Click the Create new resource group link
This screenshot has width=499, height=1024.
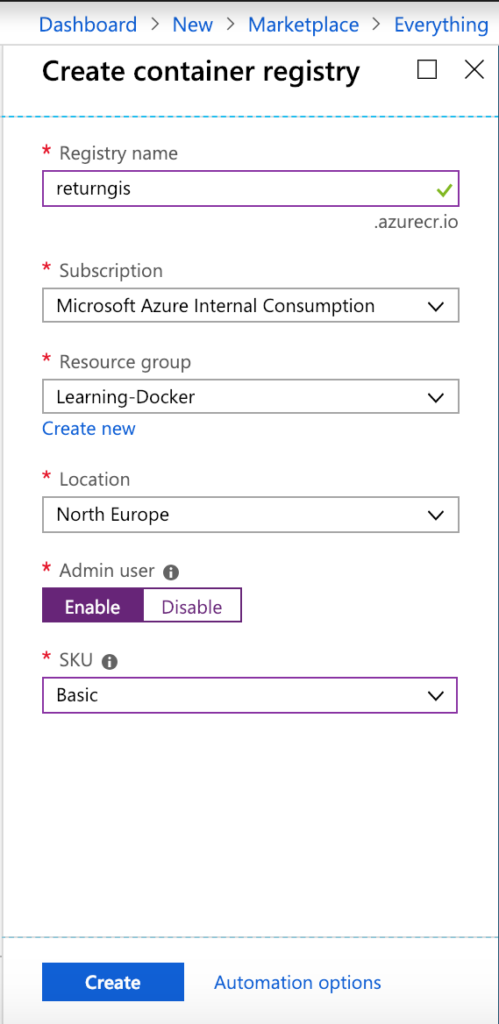point(89,428)
